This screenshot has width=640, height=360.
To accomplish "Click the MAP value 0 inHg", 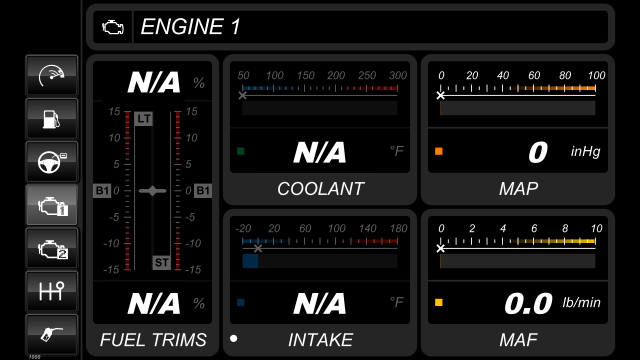I will tap(538, 152).
